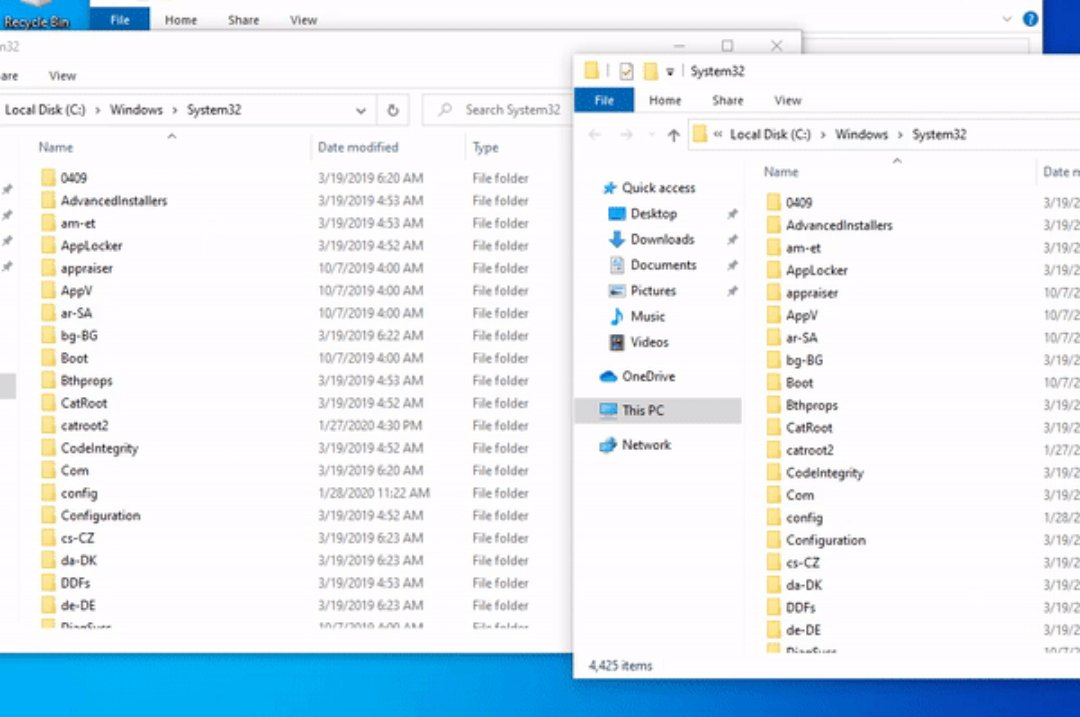Click Forward arrow in front System32 window
Screen dimensions: 1080x717
626,135
